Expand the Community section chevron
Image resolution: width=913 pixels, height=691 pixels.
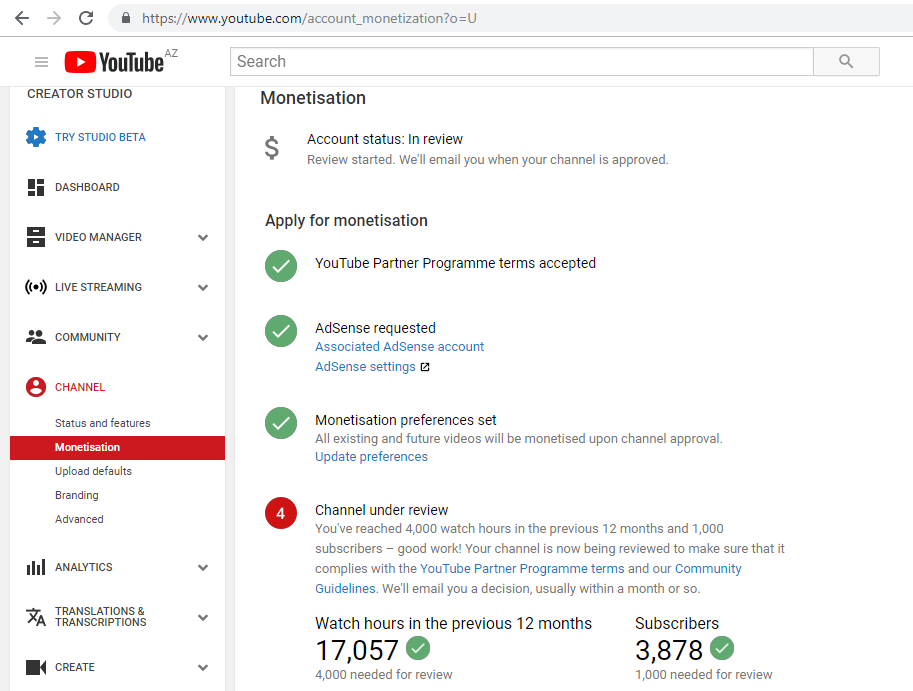click(203, 338)
